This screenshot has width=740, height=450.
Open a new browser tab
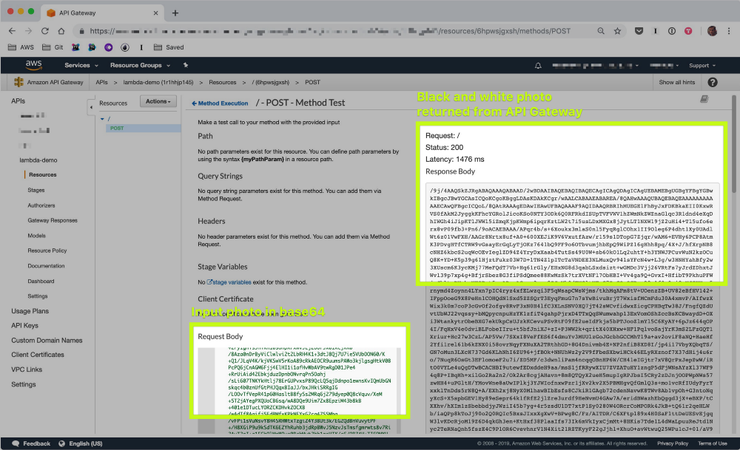175,13
